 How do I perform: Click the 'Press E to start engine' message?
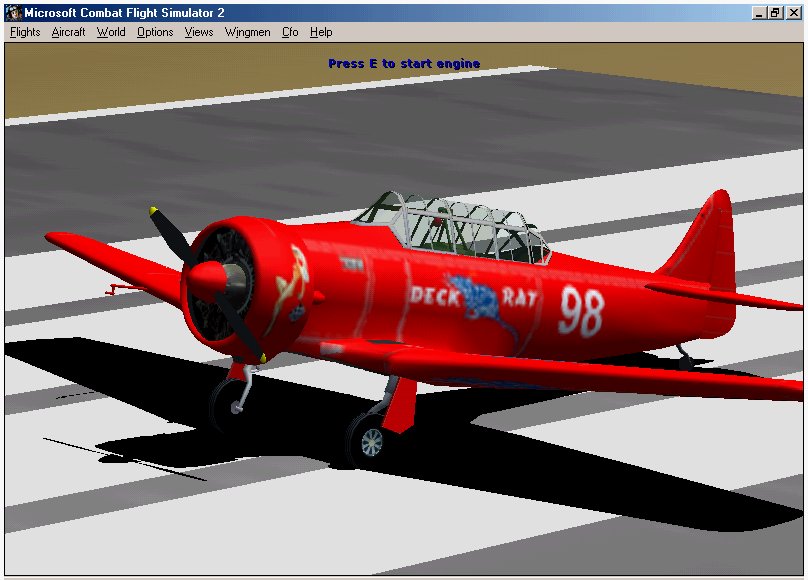(x=404, y=63)
